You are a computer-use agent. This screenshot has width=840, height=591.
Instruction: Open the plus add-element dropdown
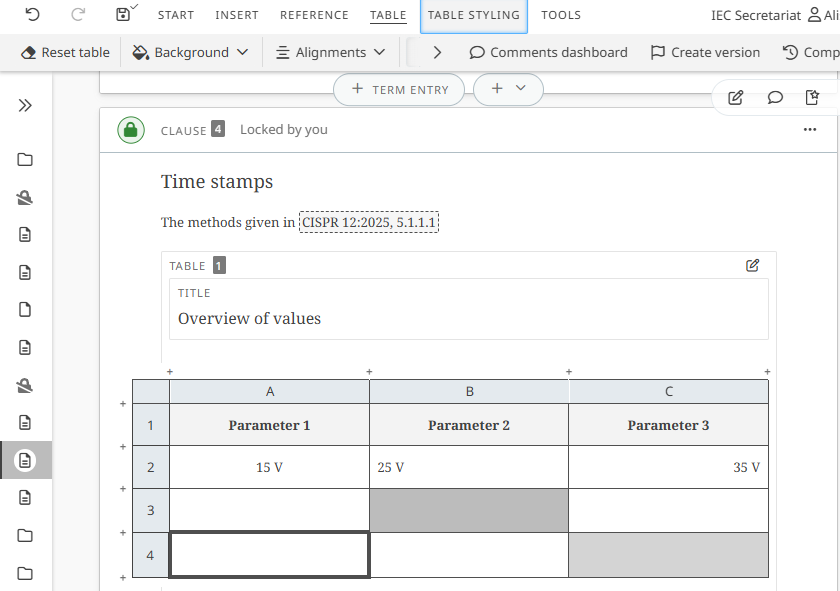coord(508,89)
